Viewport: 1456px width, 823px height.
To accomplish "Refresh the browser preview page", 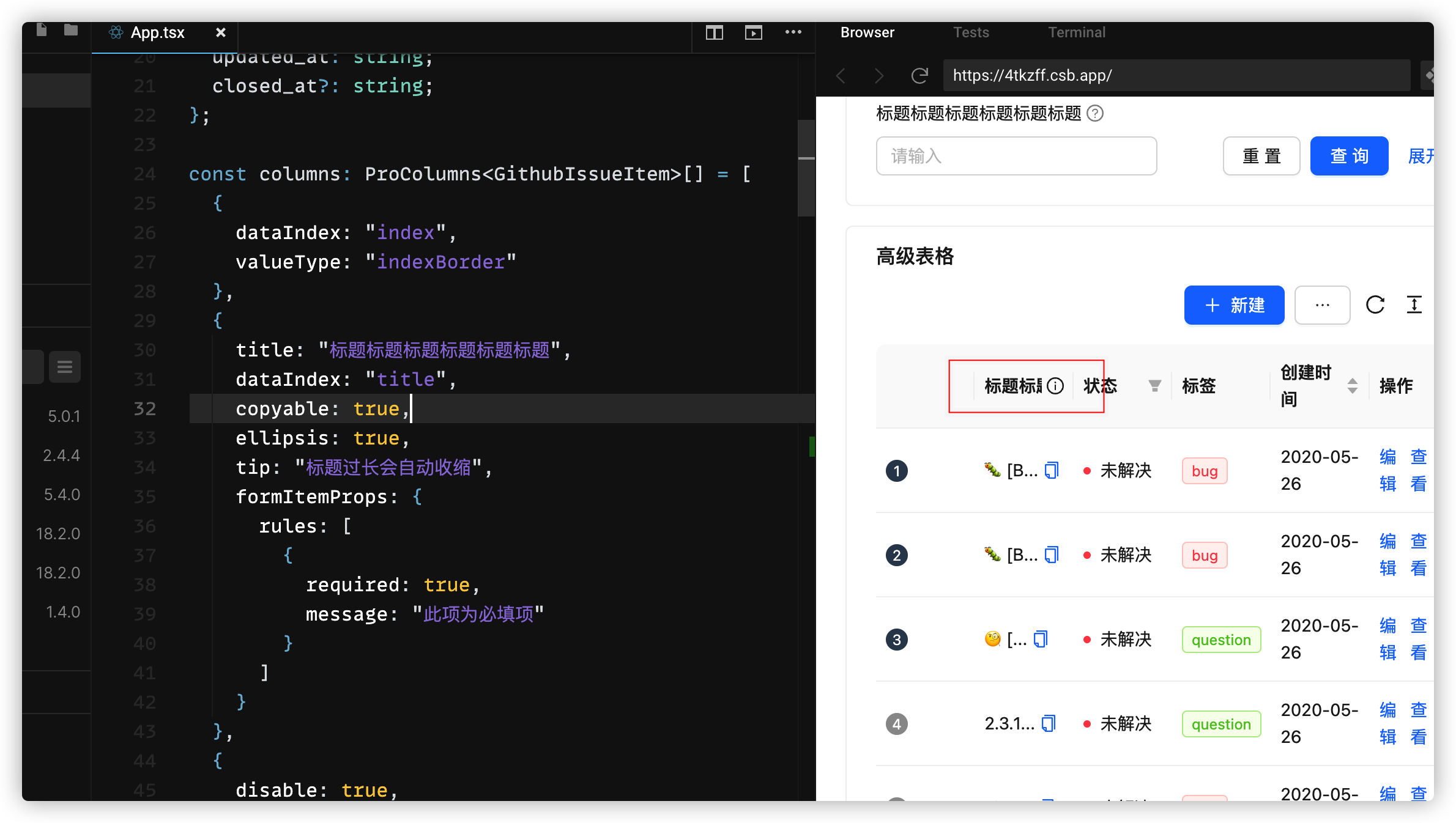I will tap(919, 75).
